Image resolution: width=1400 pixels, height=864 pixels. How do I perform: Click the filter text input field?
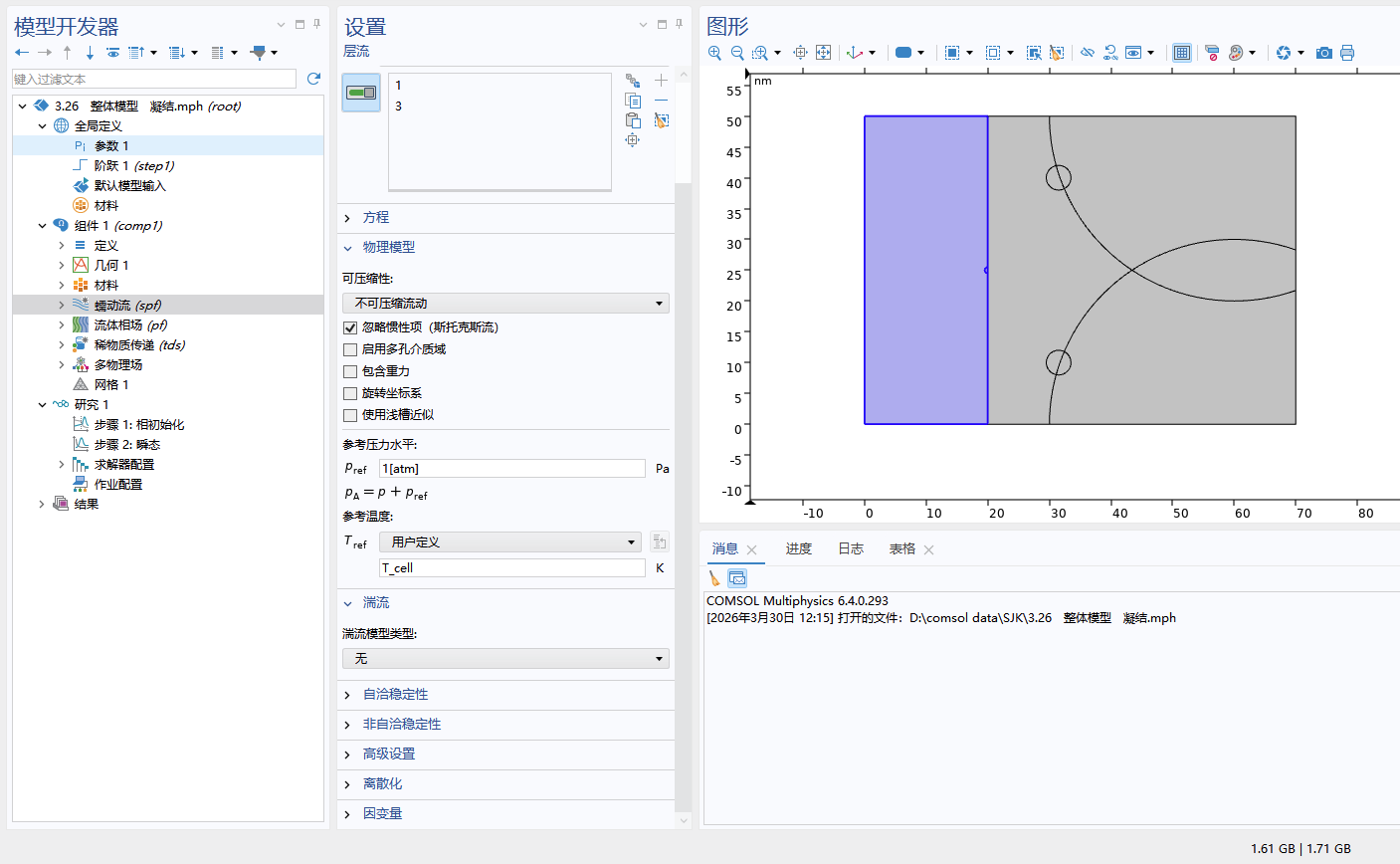coord(154,79)
